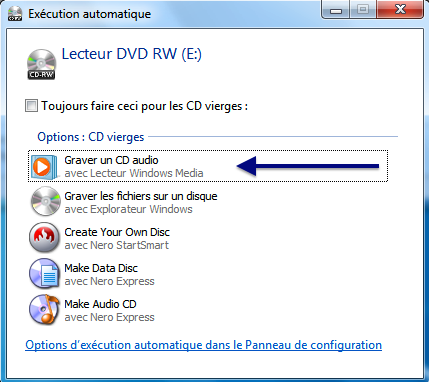Choose Graver les fichiers sur un disque
429x382 pixels.
(x=208, y=202)
